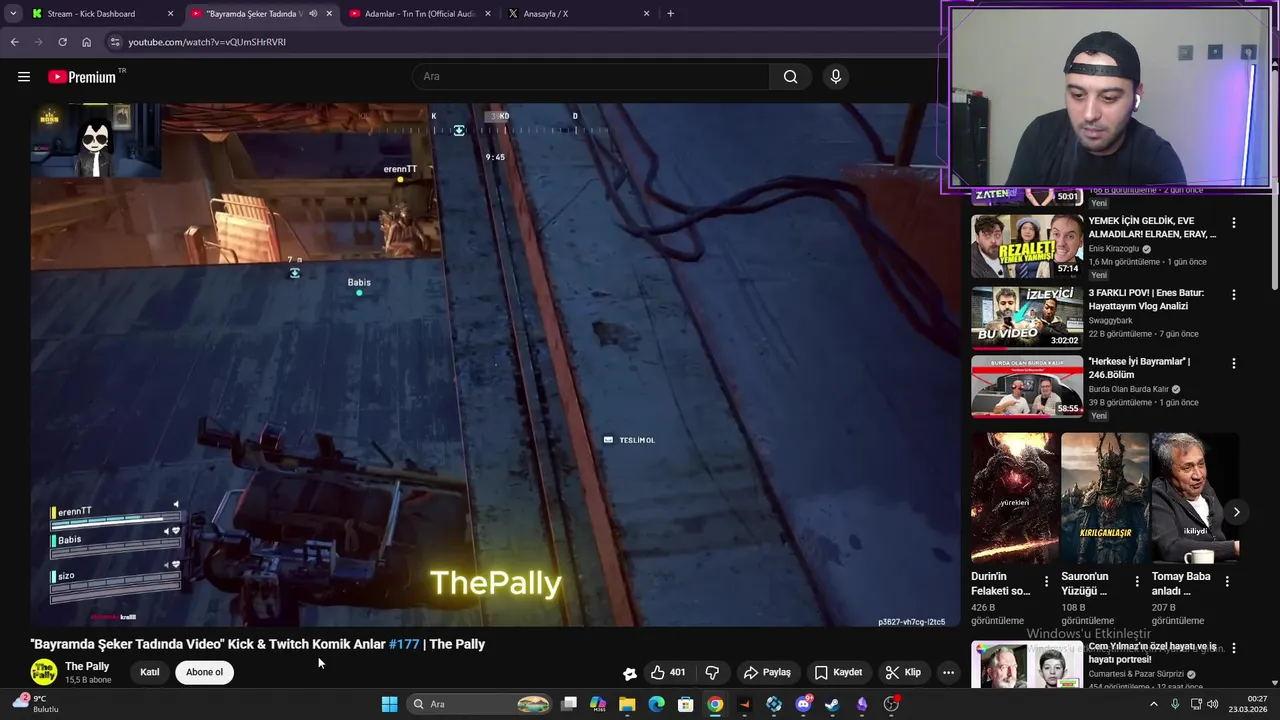The width and height of the screenshot is (1280, 720).
Task: Open more actions three-dot menu below video
Action: 948,672
